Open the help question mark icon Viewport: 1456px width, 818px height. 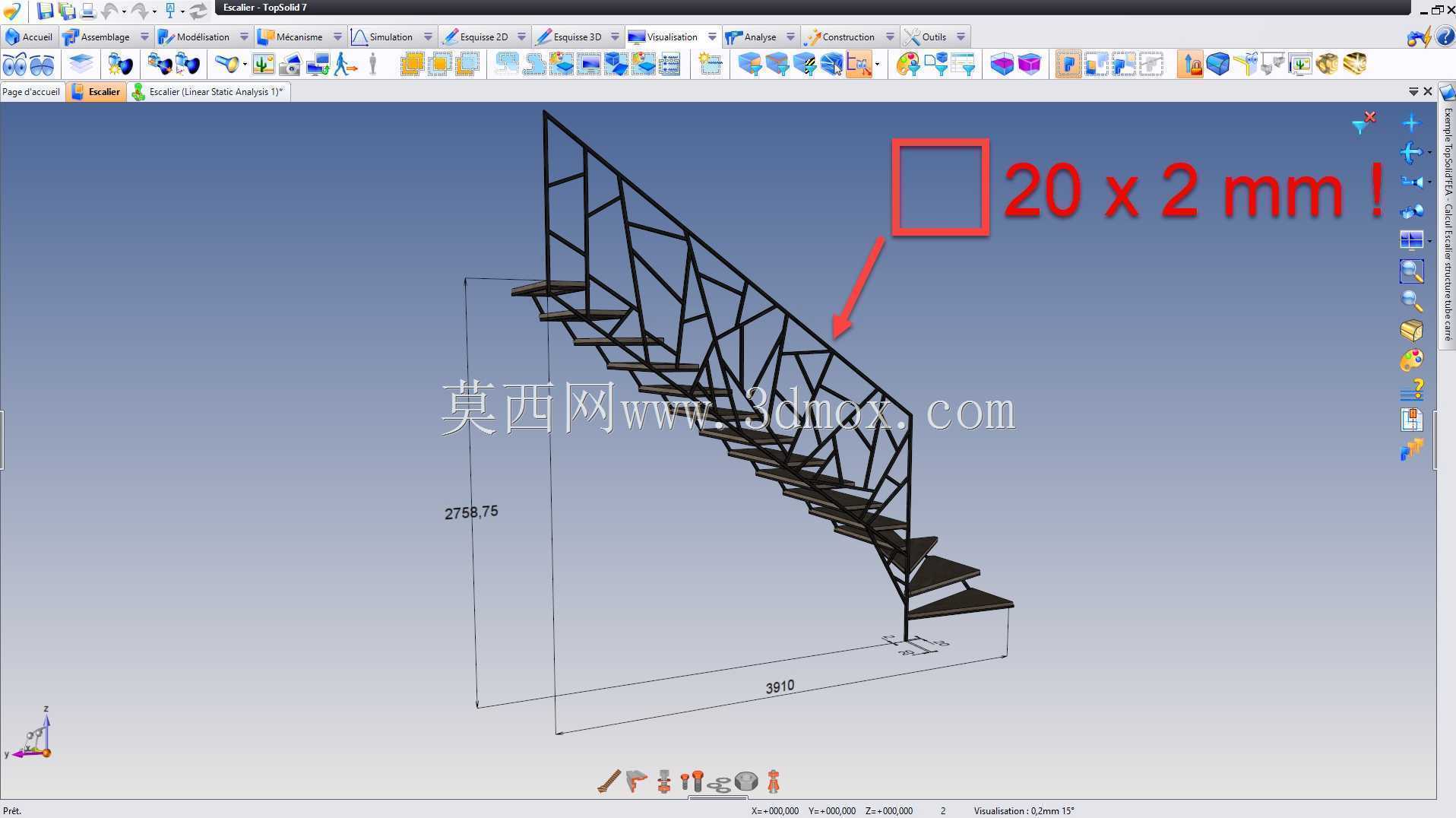1445,36
